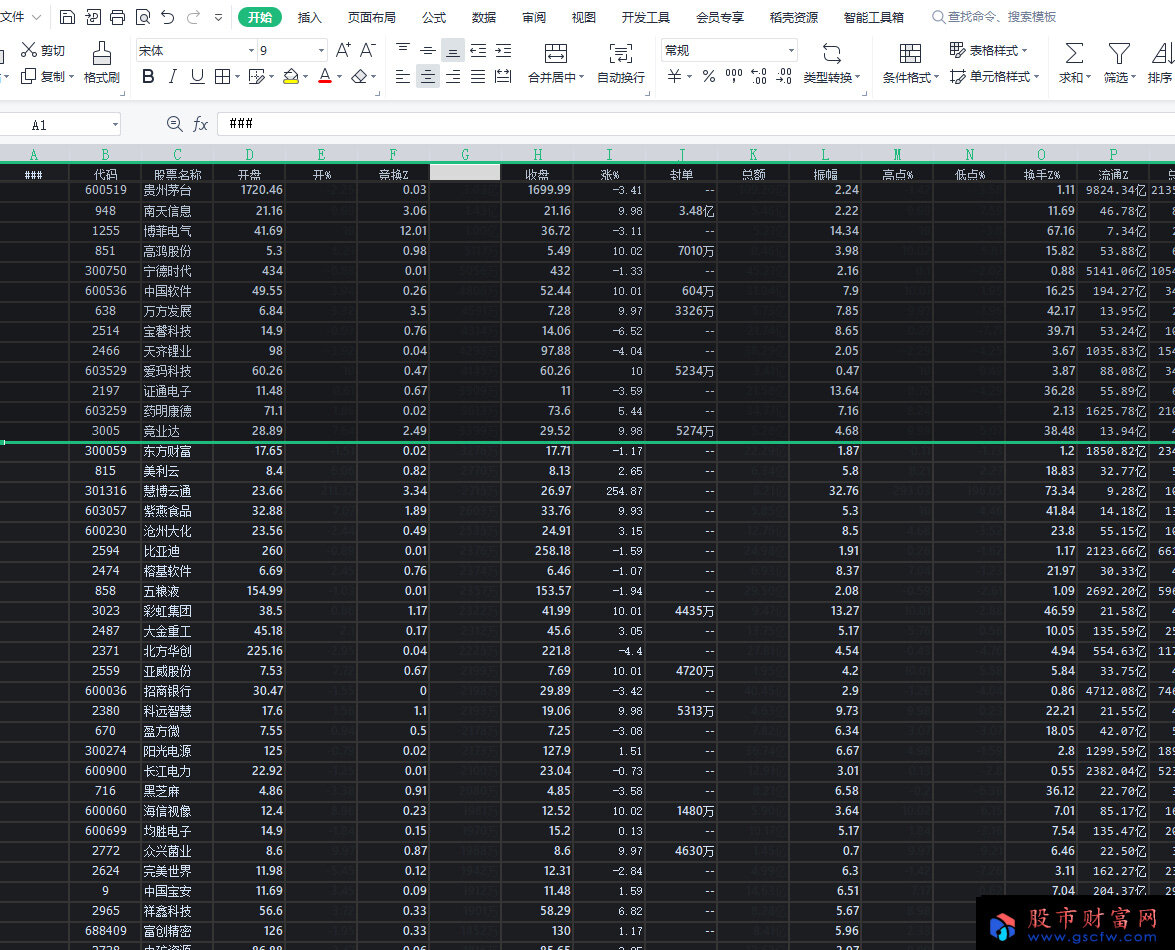The image size is (1175, 950).
Task: Toggle bottom vertical alignment
Action: coord(453,50)
